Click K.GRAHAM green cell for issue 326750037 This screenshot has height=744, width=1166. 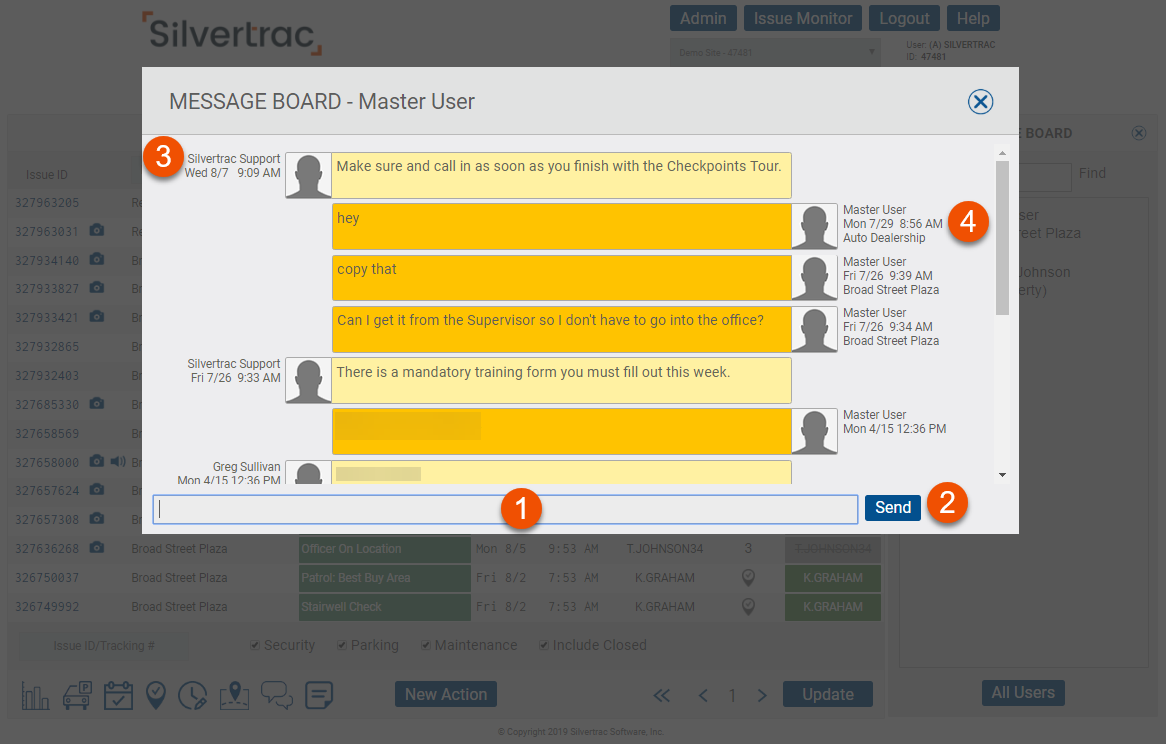(x=833, y=578)
